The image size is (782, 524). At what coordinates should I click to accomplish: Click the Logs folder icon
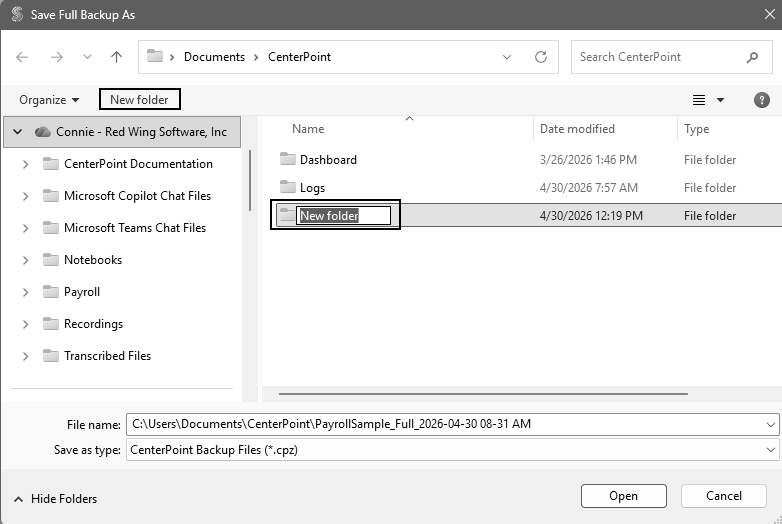tap(288, 187)
